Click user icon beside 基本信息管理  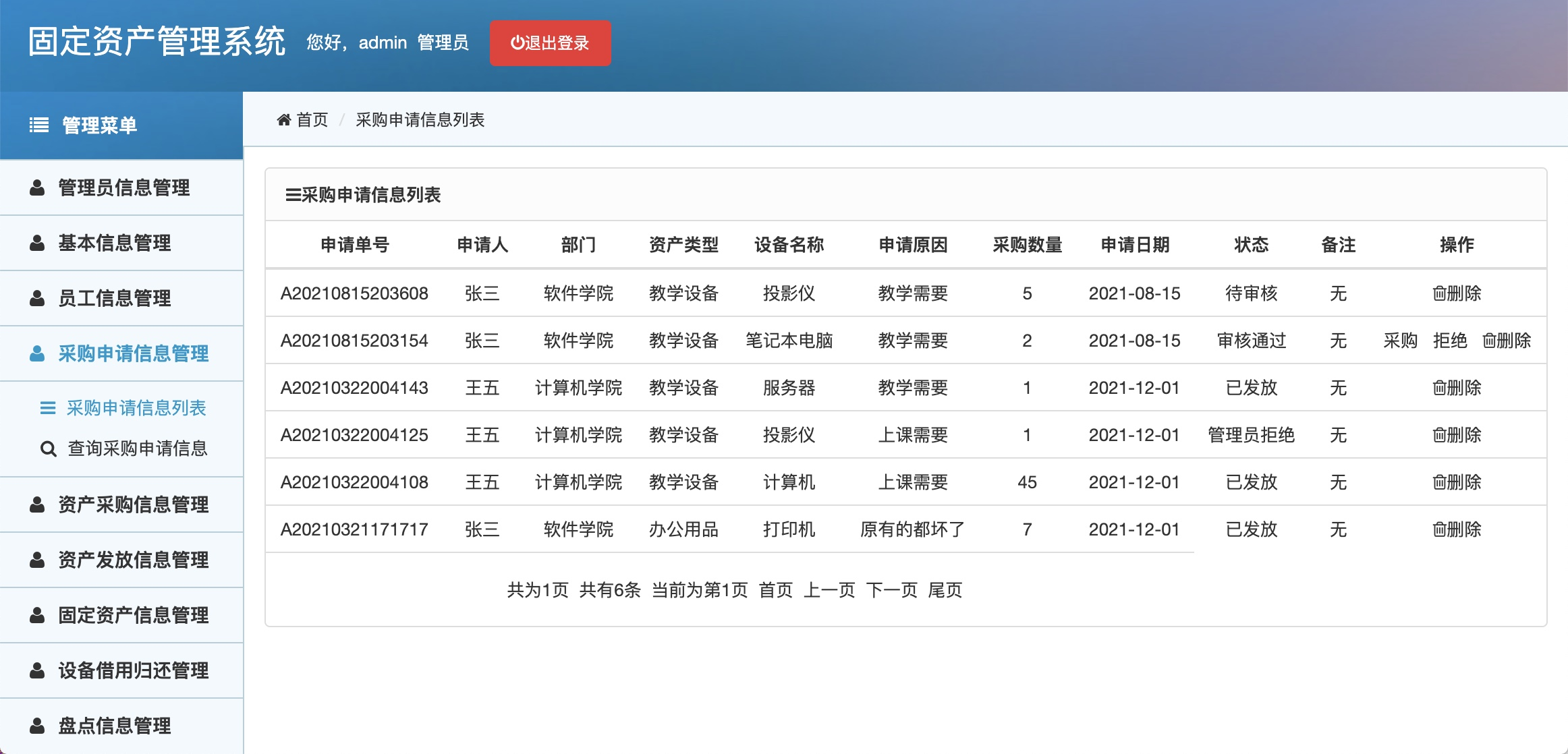[x=37, y=243]
